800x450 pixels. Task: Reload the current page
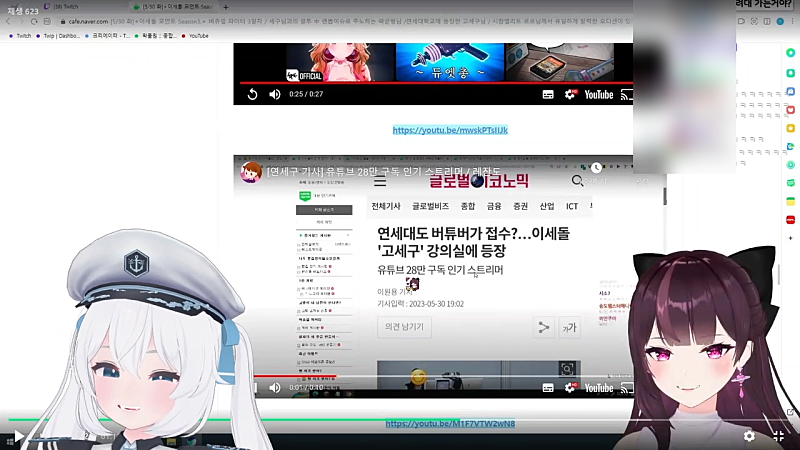[x=34, y=21]
